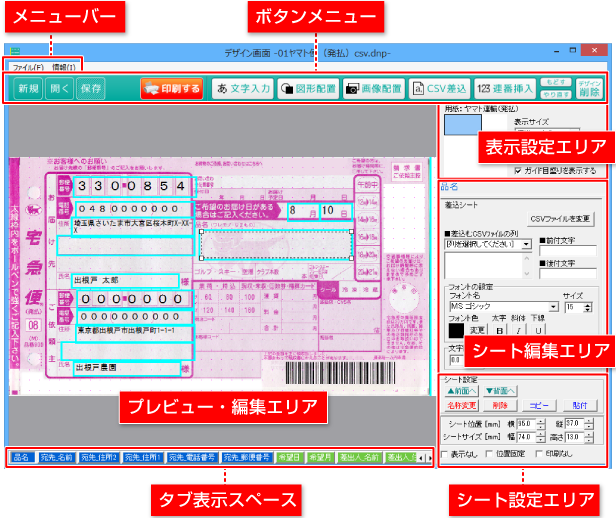Screen dimensions: 616x518
Task: Click the やり直す redo button
Action: point(556,95)
